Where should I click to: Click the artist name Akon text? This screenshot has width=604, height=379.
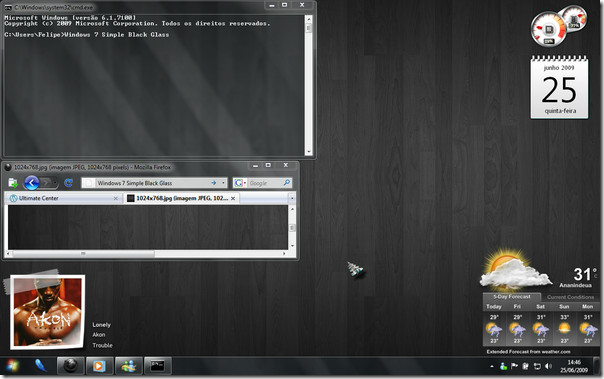99,335
